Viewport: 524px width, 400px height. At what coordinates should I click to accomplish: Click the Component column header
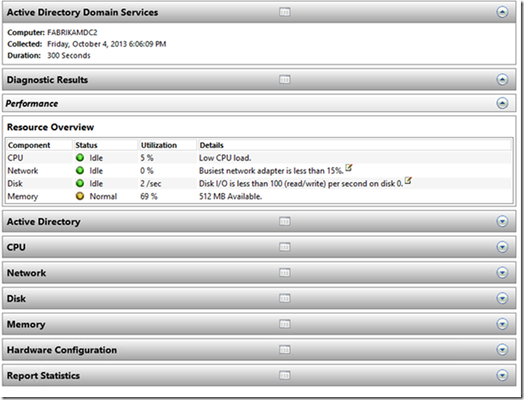pyautogui.click(x=39, y=145)
